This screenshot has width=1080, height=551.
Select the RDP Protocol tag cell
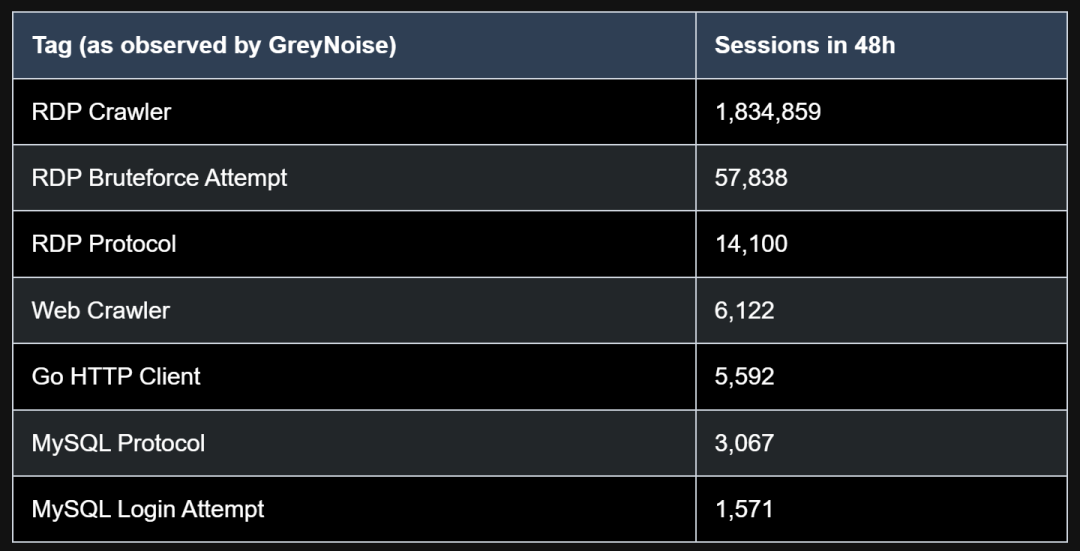104,244
